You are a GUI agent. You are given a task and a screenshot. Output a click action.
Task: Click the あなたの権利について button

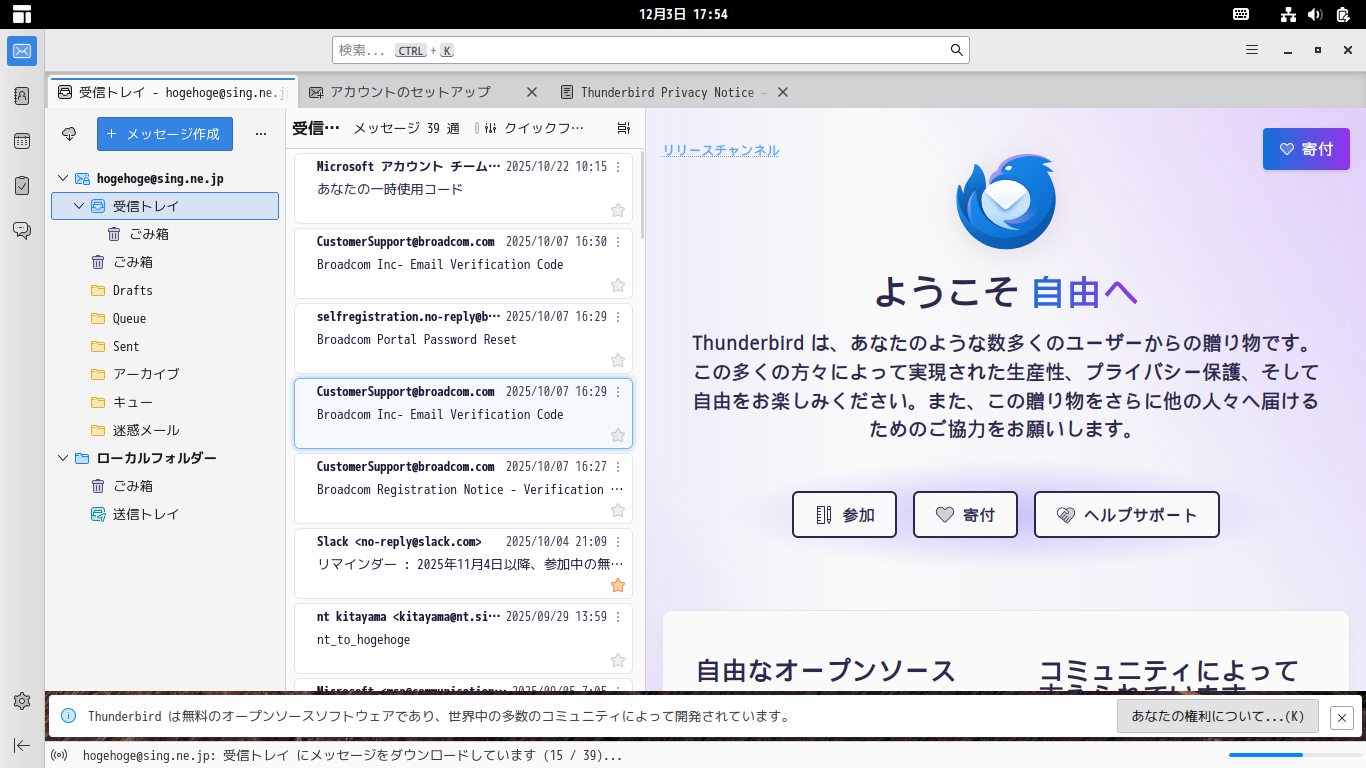1218,717
